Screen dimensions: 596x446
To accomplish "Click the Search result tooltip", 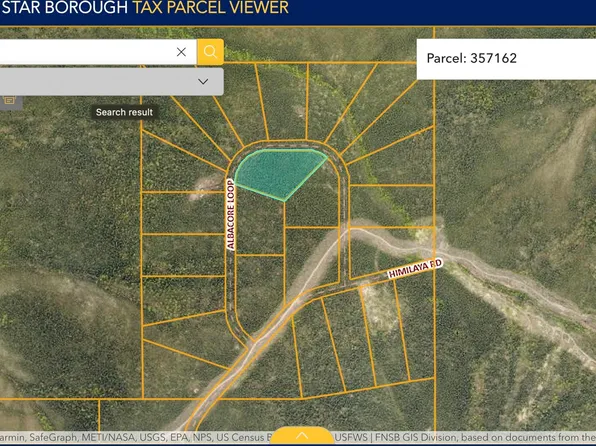I will point(124,112).
